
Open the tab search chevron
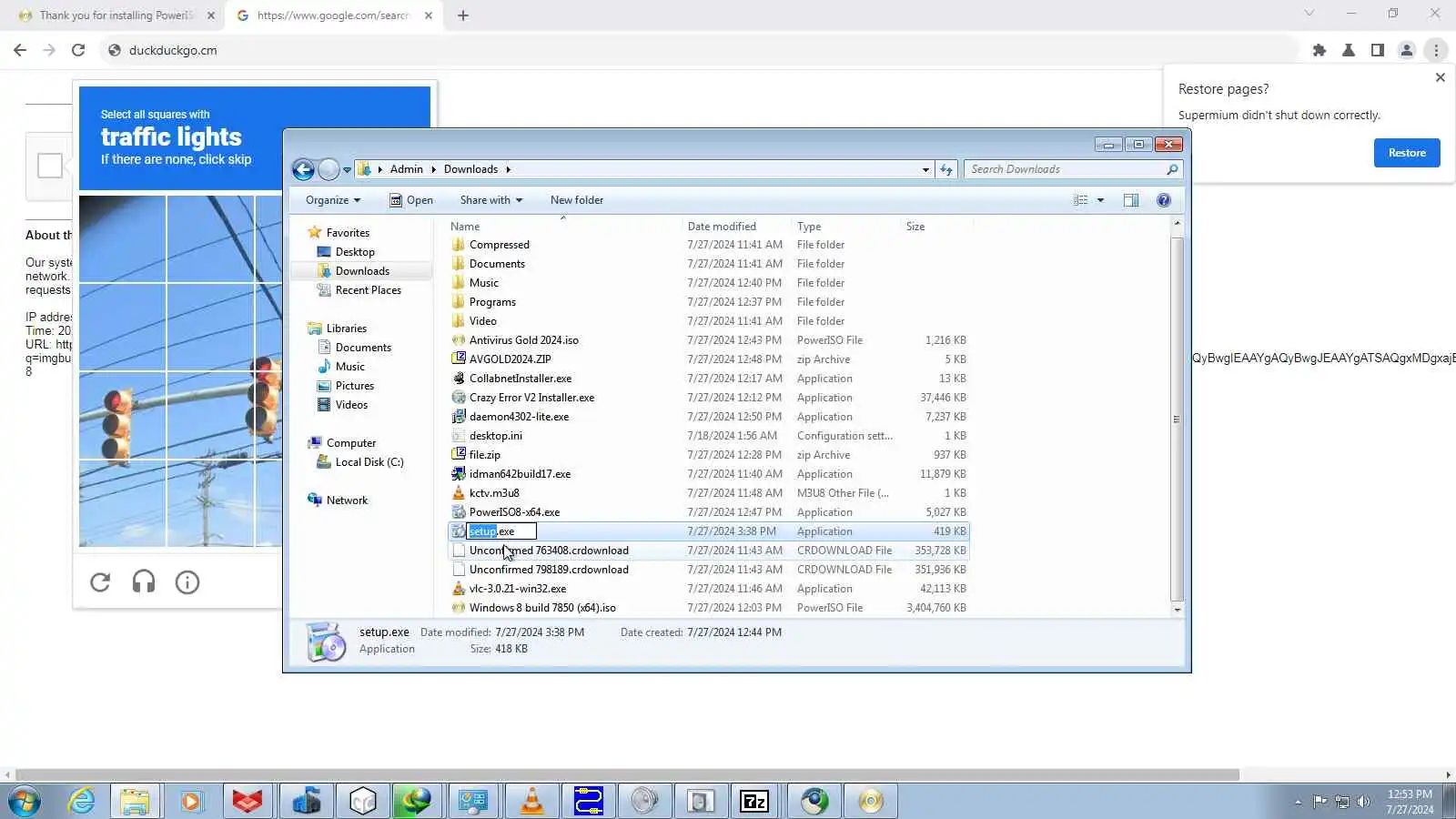[1309, 14]
